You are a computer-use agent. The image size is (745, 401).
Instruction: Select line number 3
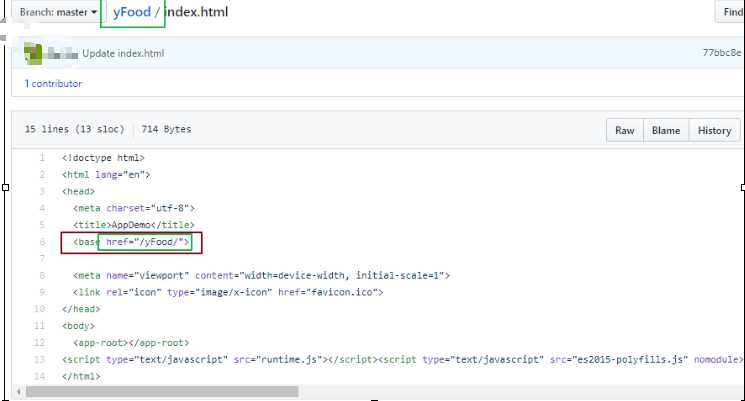[42, 191]
